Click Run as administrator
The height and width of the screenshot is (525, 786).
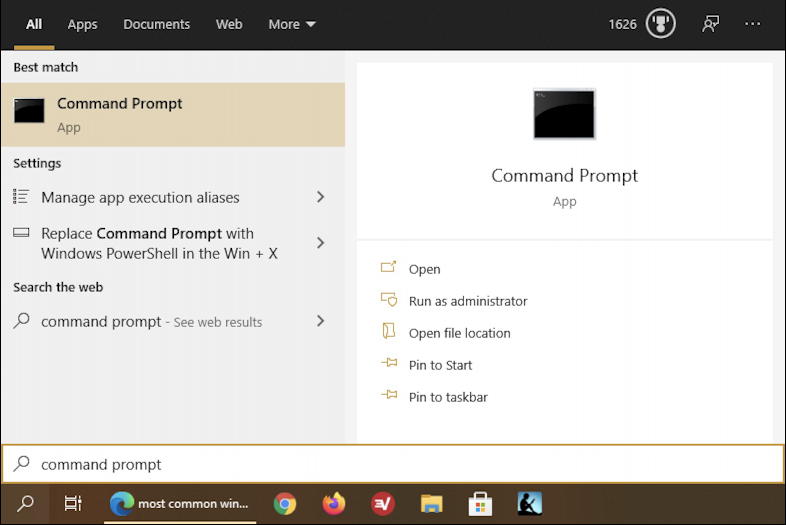point(468,301)
